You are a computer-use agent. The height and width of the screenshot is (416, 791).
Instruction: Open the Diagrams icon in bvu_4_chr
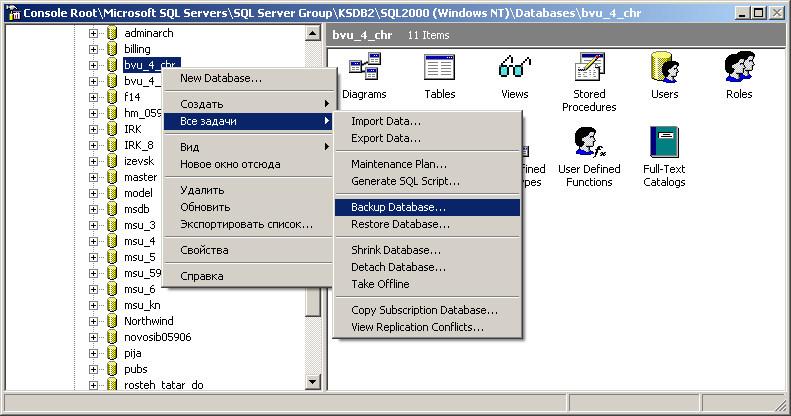[x=364, y=67]
